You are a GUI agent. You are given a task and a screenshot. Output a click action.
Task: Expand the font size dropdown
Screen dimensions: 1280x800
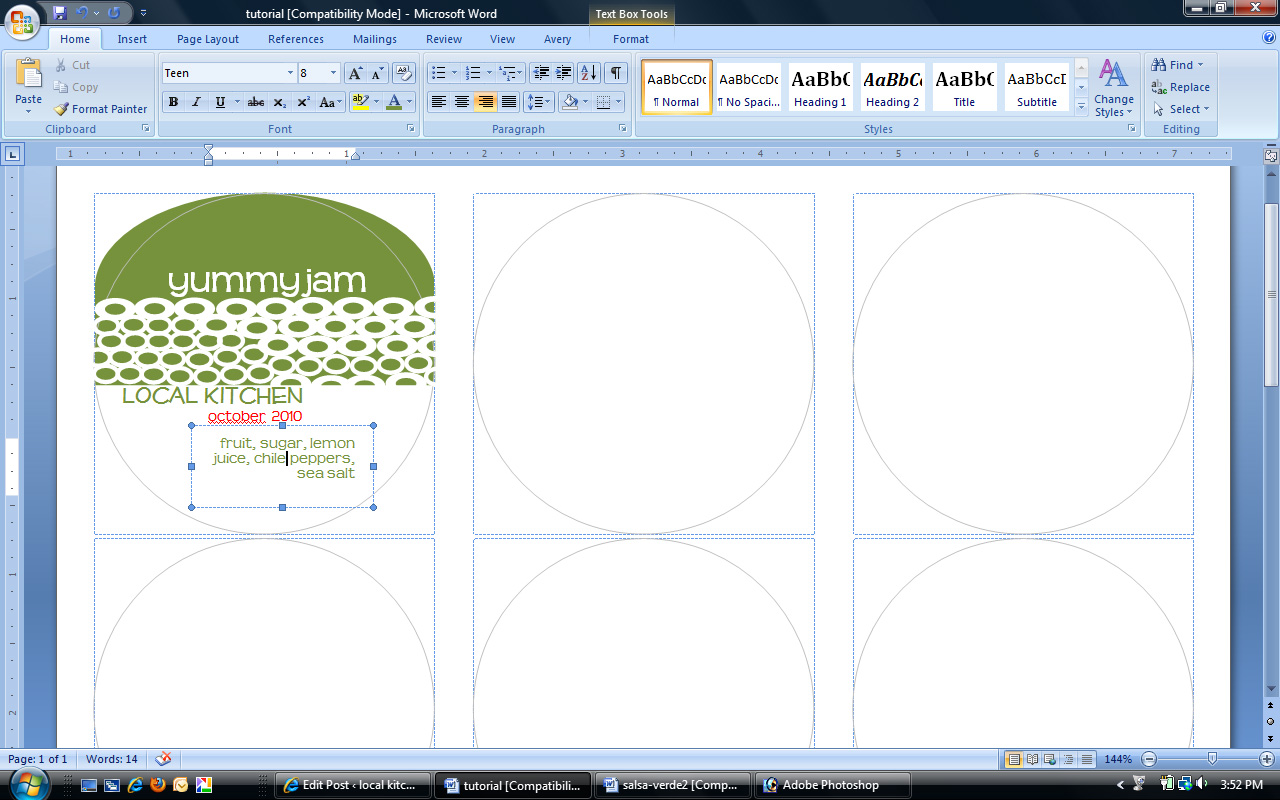coord(333,73)
